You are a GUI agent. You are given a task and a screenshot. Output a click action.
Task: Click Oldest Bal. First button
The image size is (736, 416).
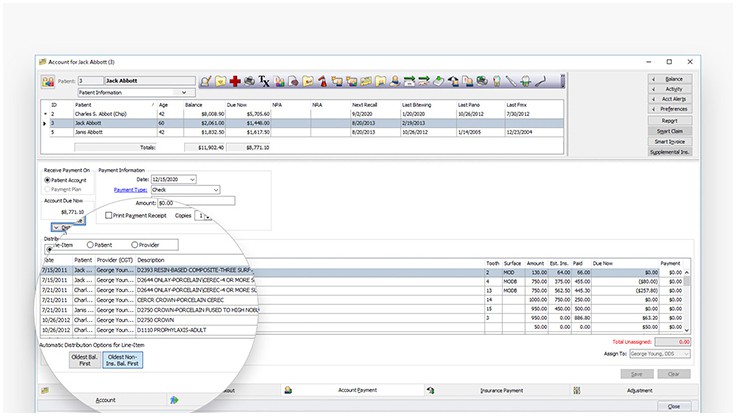coord(84,360)
